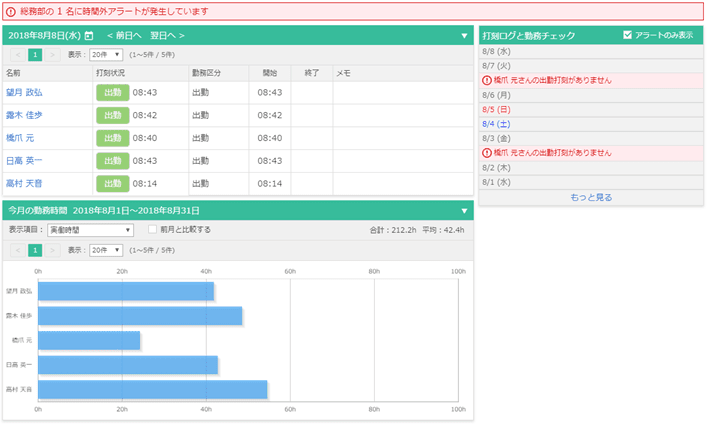Open employee 露木 佳歩 link
Image resolution: width=708 pixels, height=424 pixels.
tap(24, 115)
